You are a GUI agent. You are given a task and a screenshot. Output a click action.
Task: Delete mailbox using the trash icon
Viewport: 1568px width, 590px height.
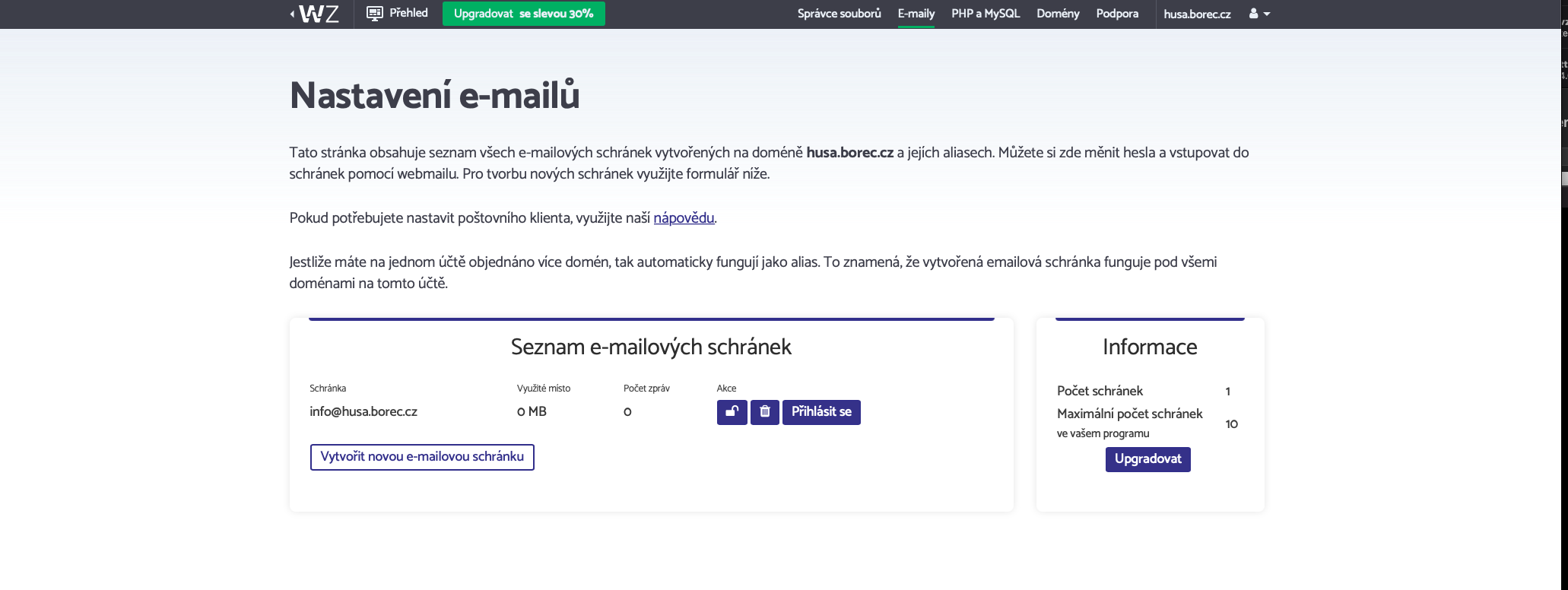tap(765, 412)
